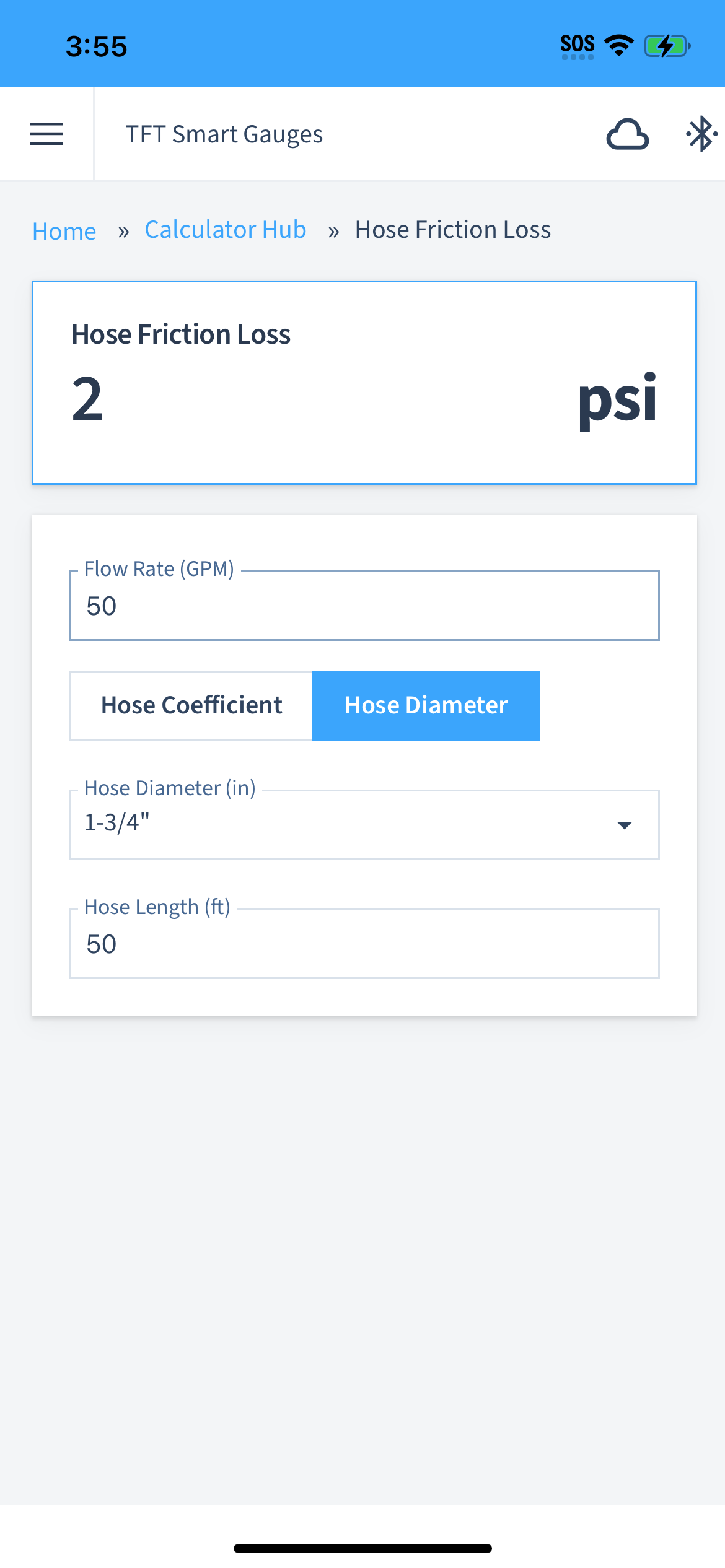Tap the TFT Smart Gauges title

[x=224, y=134]
